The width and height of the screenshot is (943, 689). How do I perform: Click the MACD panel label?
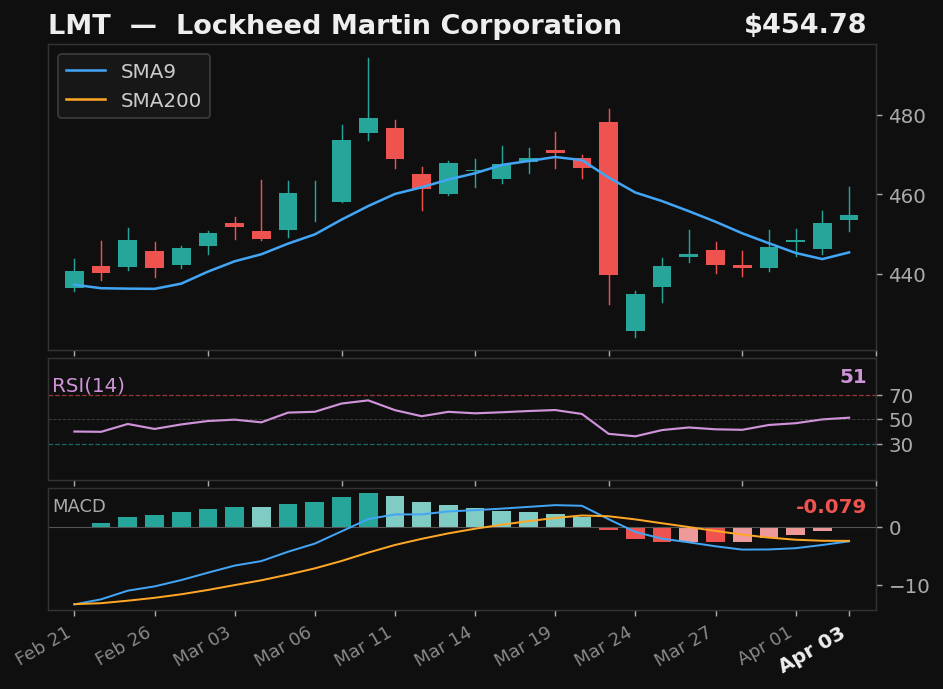click(79, 506)
